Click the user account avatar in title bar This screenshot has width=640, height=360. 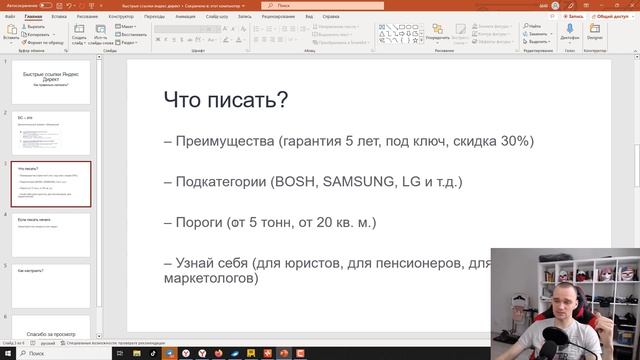(x=555, y=6)
